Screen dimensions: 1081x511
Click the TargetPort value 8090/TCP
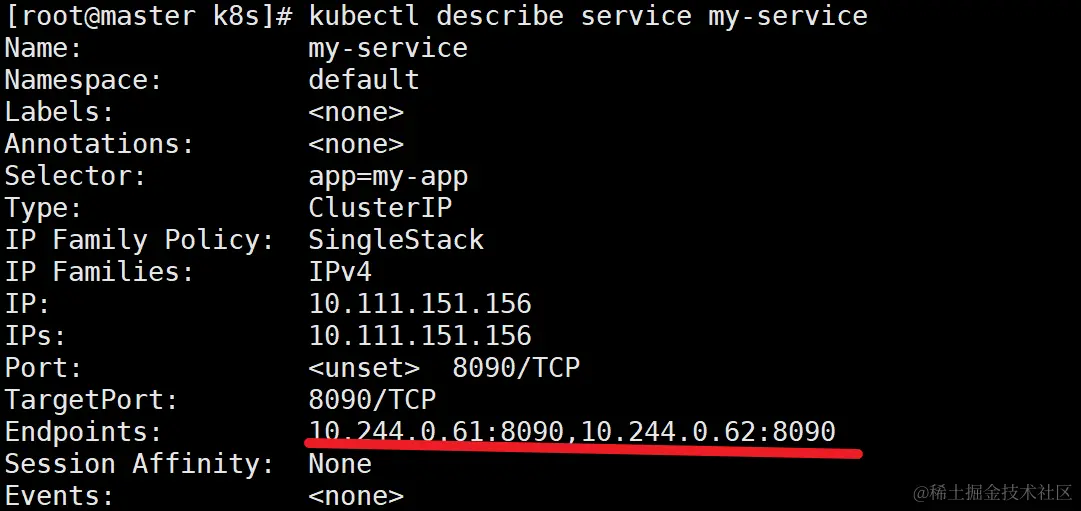[372, 400]
